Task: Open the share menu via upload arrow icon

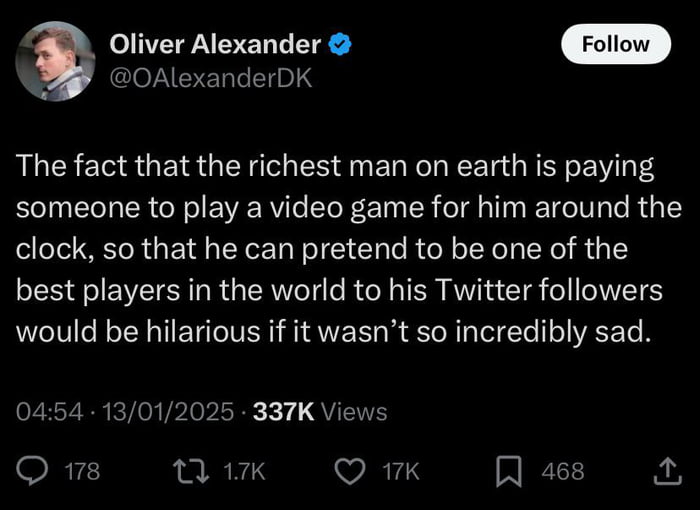Action: [x=666, y=471]
